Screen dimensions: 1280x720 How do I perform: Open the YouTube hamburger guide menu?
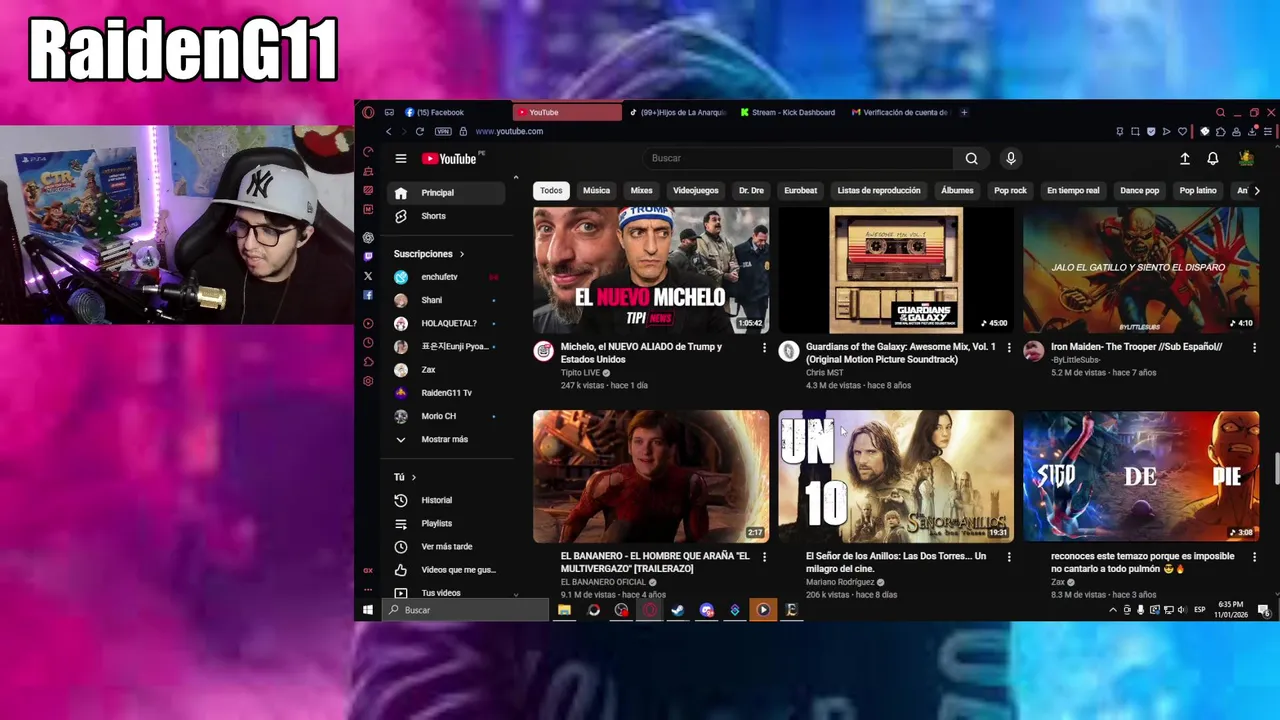[x=400, y=158]
